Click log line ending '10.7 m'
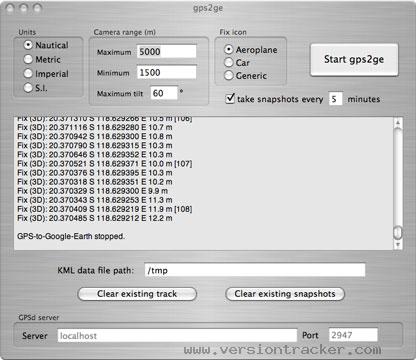416x360 pixels. click(95, 127)
